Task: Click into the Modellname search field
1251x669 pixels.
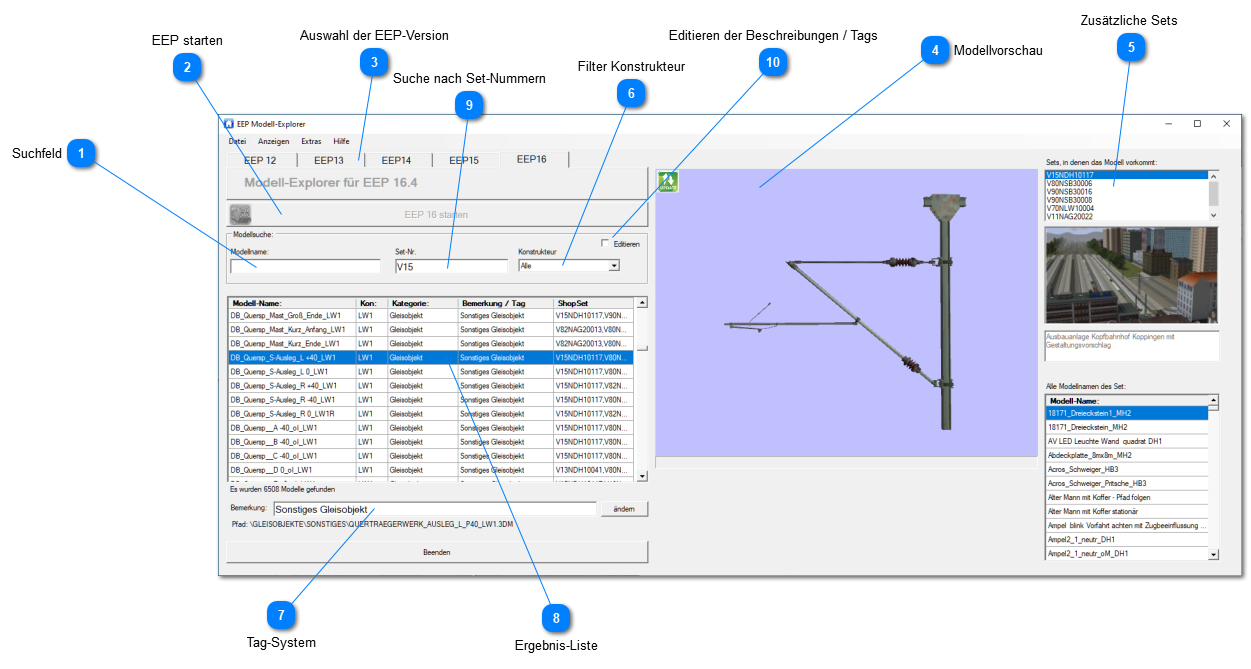Action: pyautogui.click(x=305, y=267)
